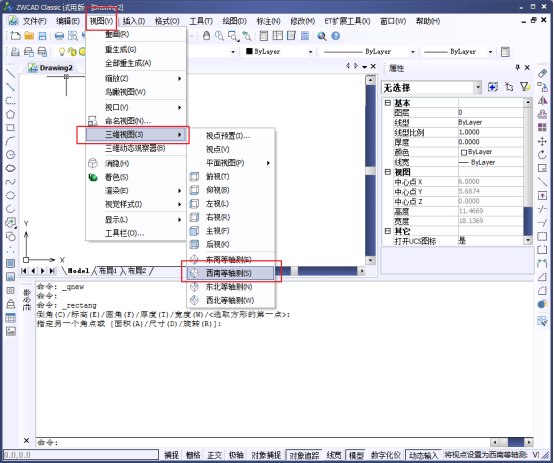Open the calculator icon in toolbar
Image resolution: width=554 pixels, height=463 pixels.
click(305, 36)
